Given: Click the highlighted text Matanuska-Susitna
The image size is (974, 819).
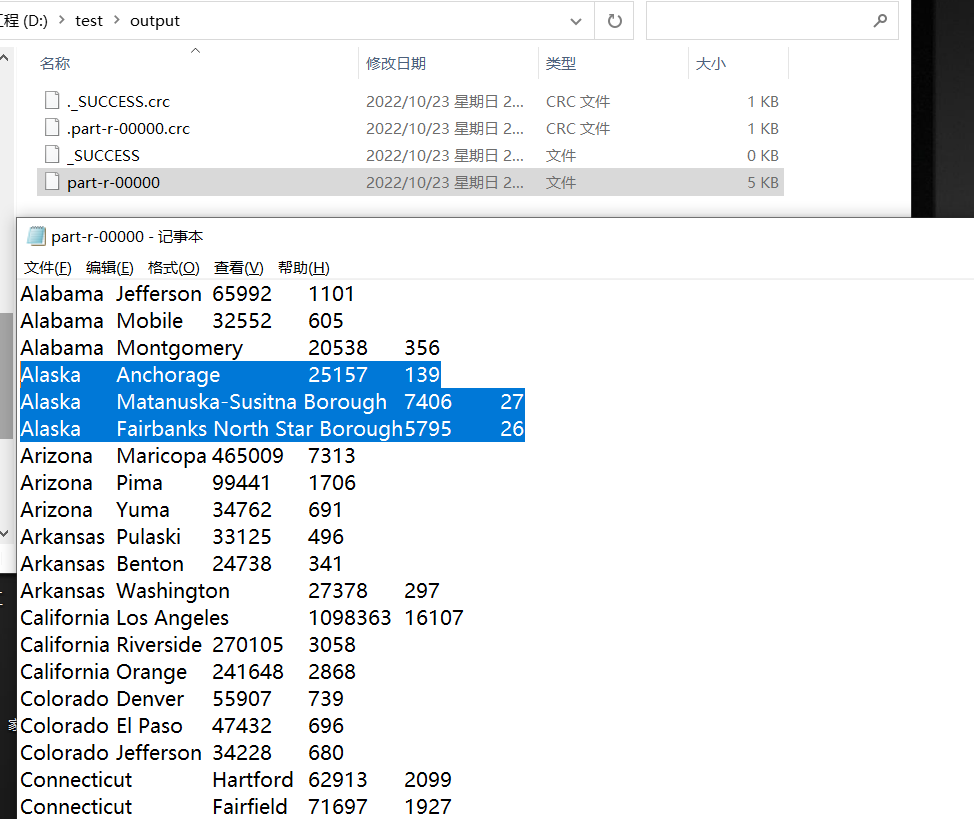Looking at the screenshot, I should coord(207,402).
